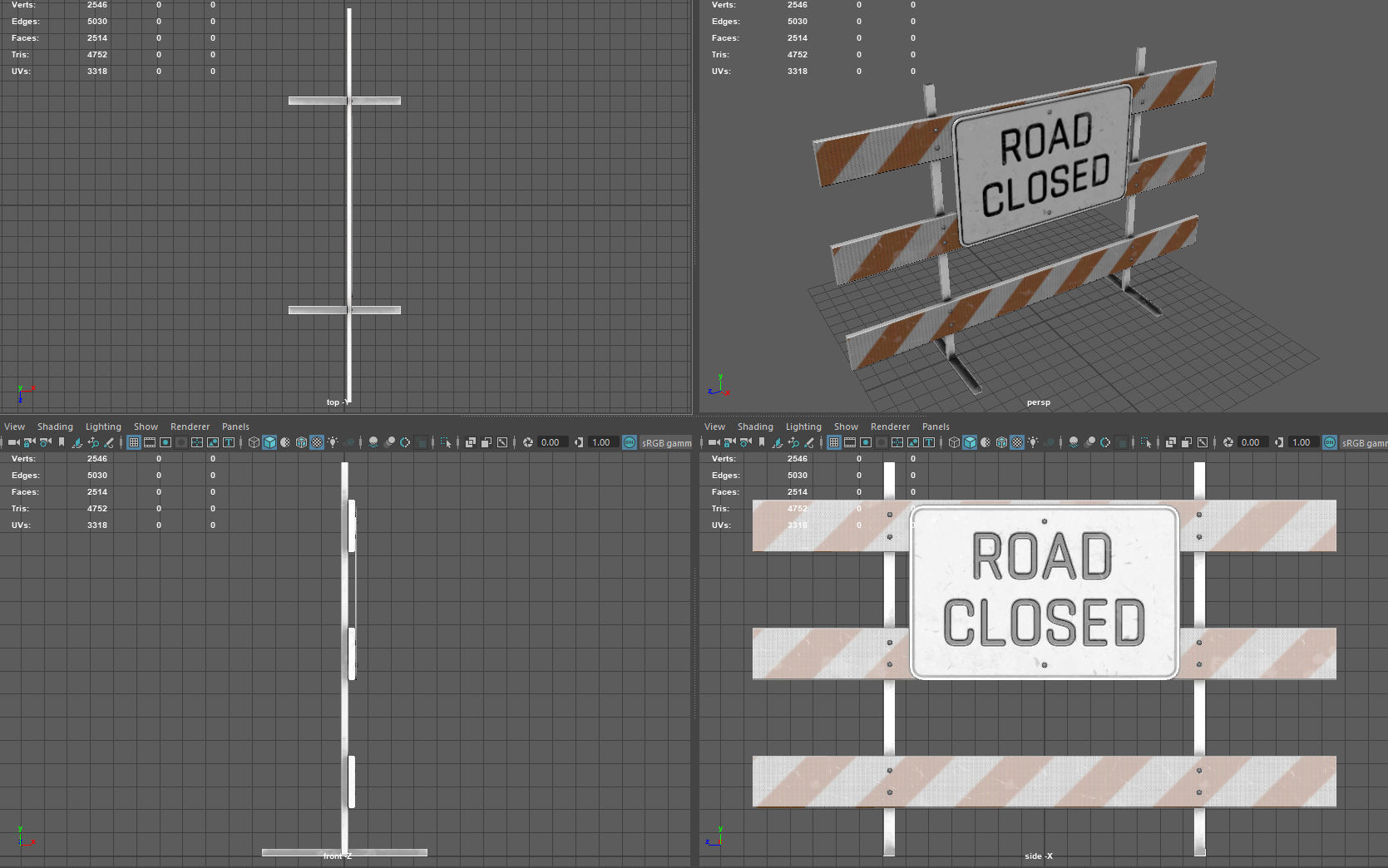Open sRGB gamma dropdown in side panel
1388x868 pixels.
coord(1364,442)
